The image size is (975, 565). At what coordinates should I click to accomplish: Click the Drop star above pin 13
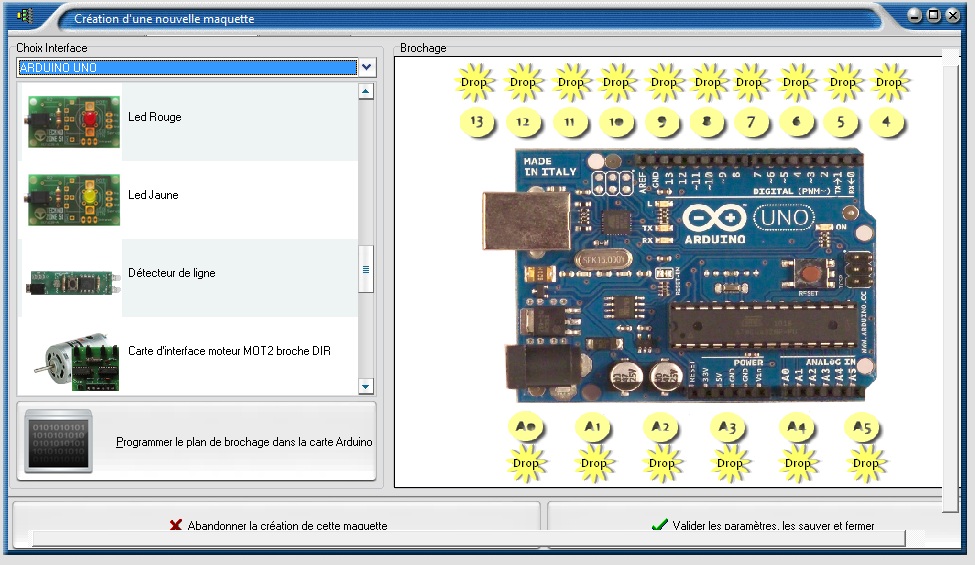[x=474, y=83]
